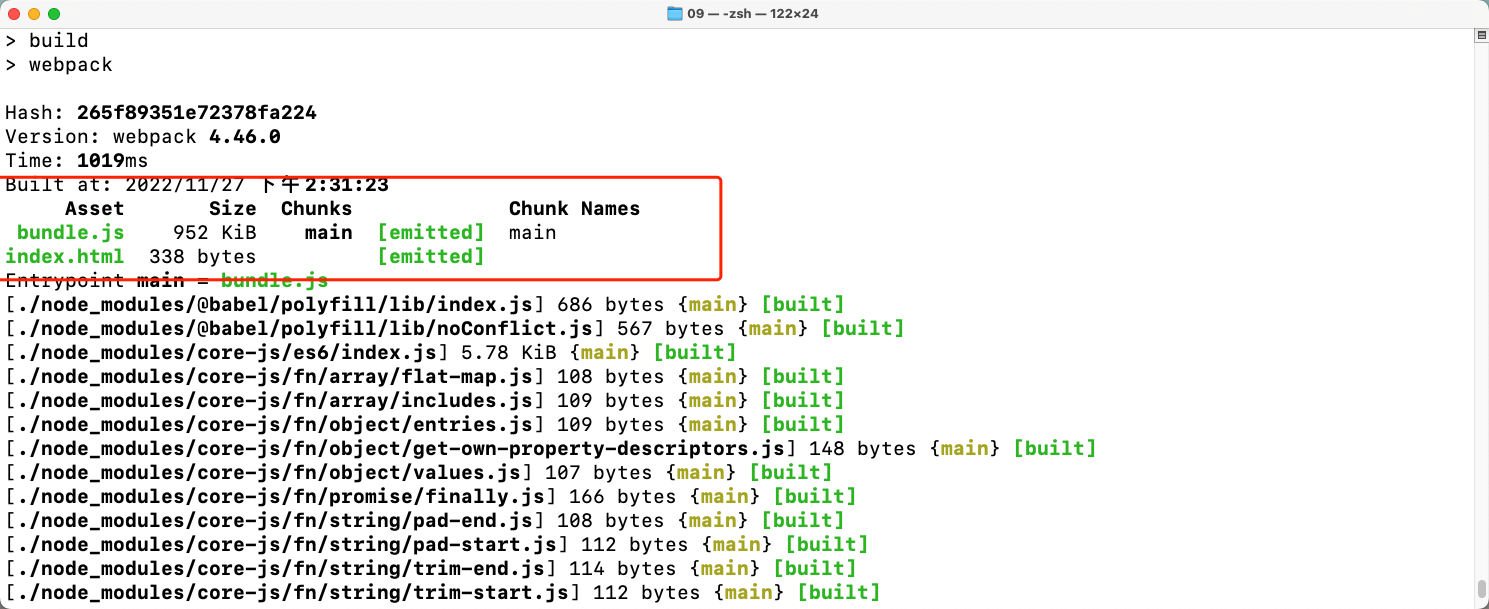Image resolution: width=1489 pixels, height=609 pixels.
Task: Click the window title "09 — -zsh — 122×24"
Action: point(753,14)
